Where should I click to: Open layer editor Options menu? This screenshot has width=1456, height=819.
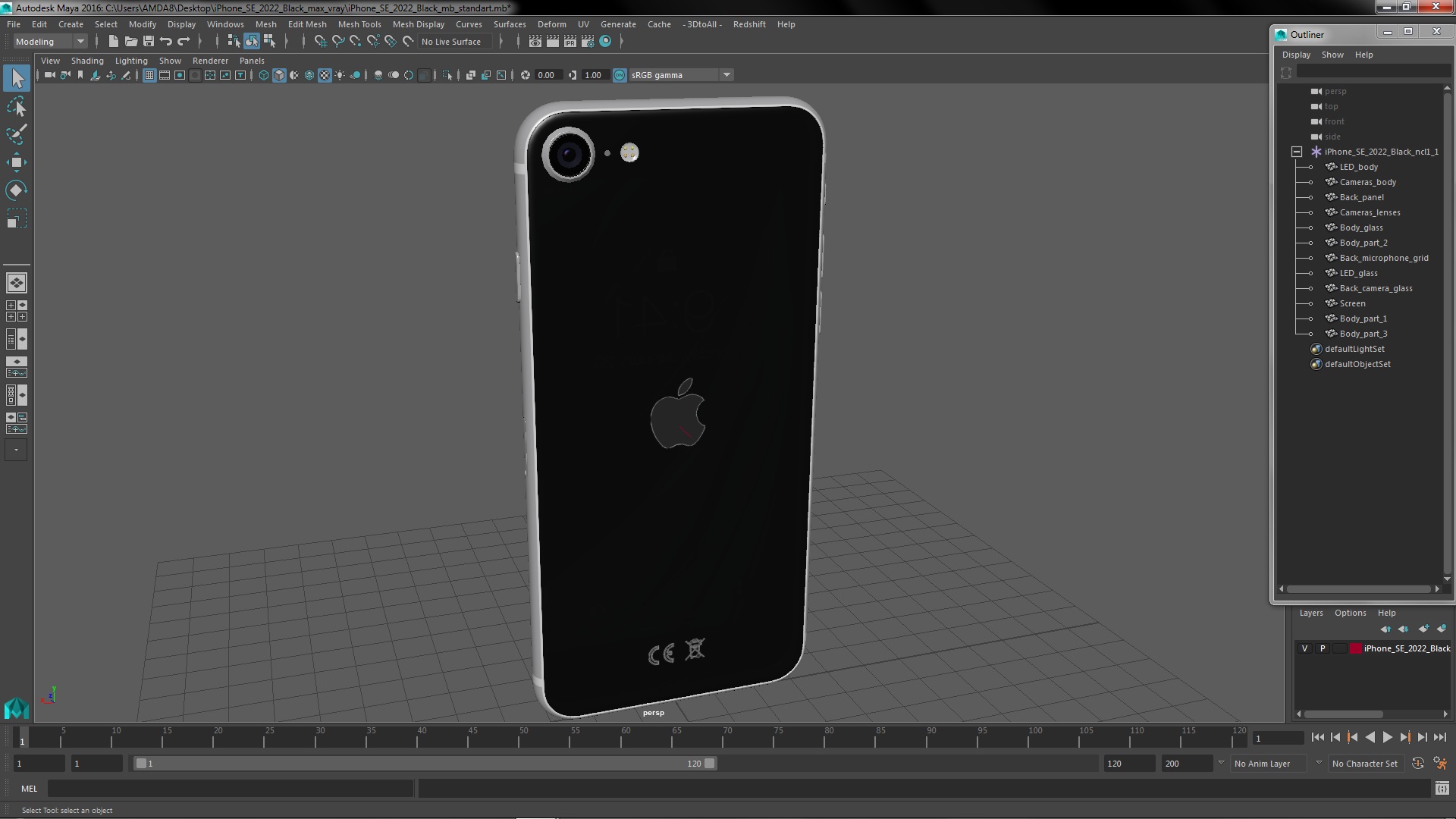pyautogui.click(x=1350, y=613)
